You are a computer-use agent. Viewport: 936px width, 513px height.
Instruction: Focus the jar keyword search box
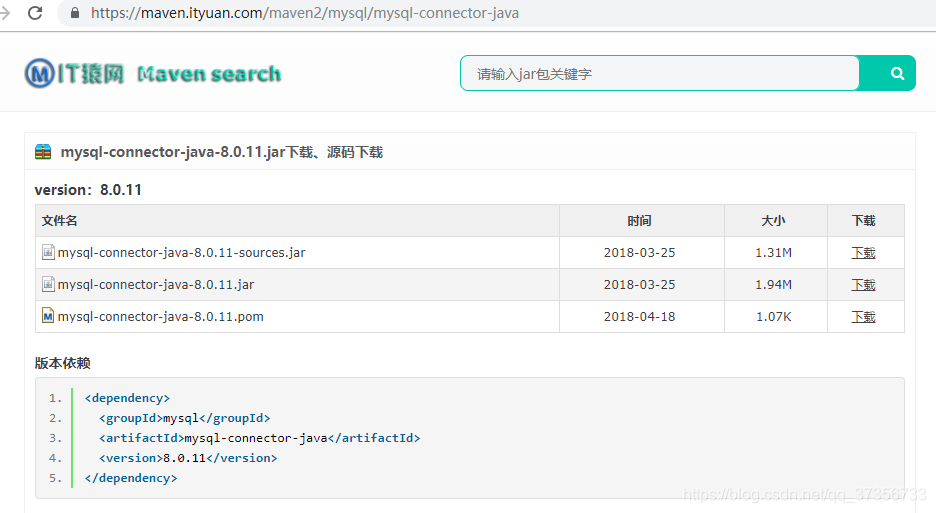(x=659, y=73)
